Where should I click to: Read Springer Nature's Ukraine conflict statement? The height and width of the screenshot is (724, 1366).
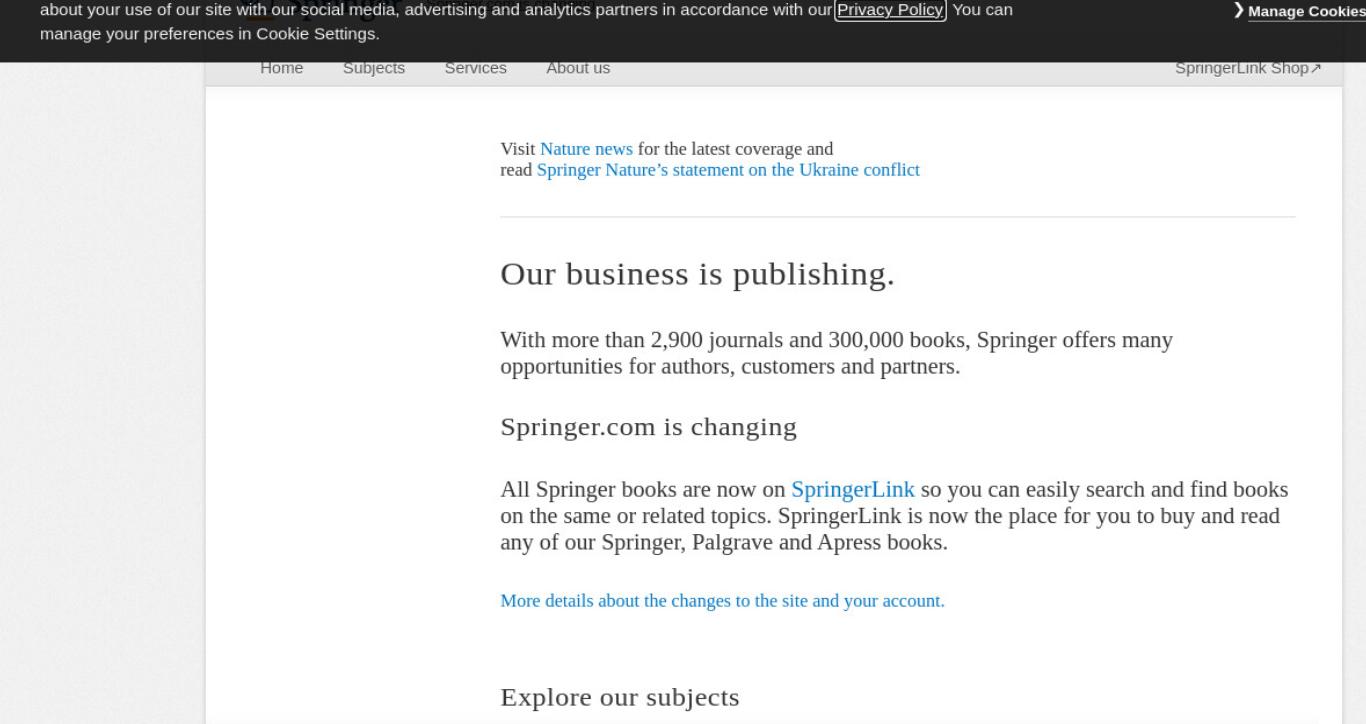click(x=728, y=170)
